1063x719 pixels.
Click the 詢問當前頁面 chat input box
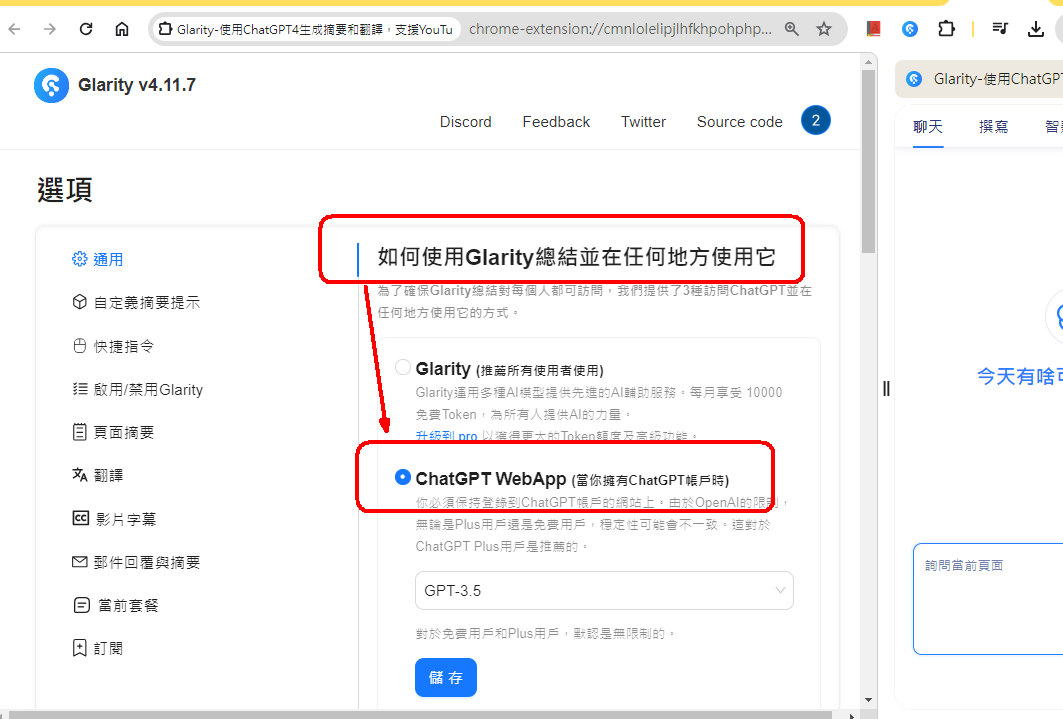click(x=988, y=599)
